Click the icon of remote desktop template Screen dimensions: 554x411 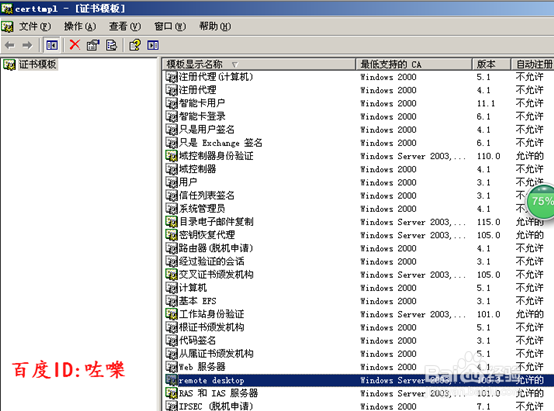171,380
